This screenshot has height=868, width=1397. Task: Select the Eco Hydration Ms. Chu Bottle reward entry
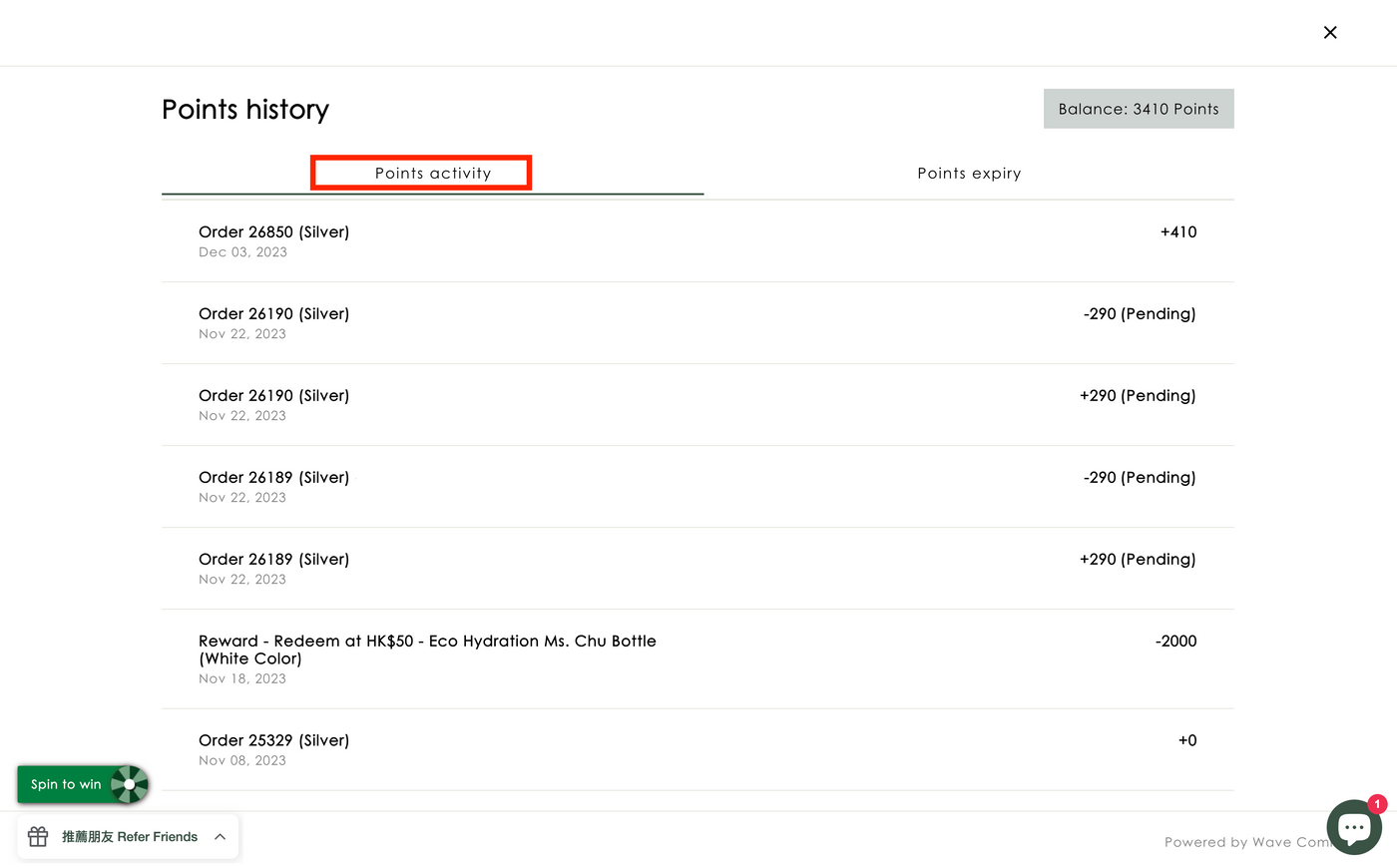pos(427,650)
